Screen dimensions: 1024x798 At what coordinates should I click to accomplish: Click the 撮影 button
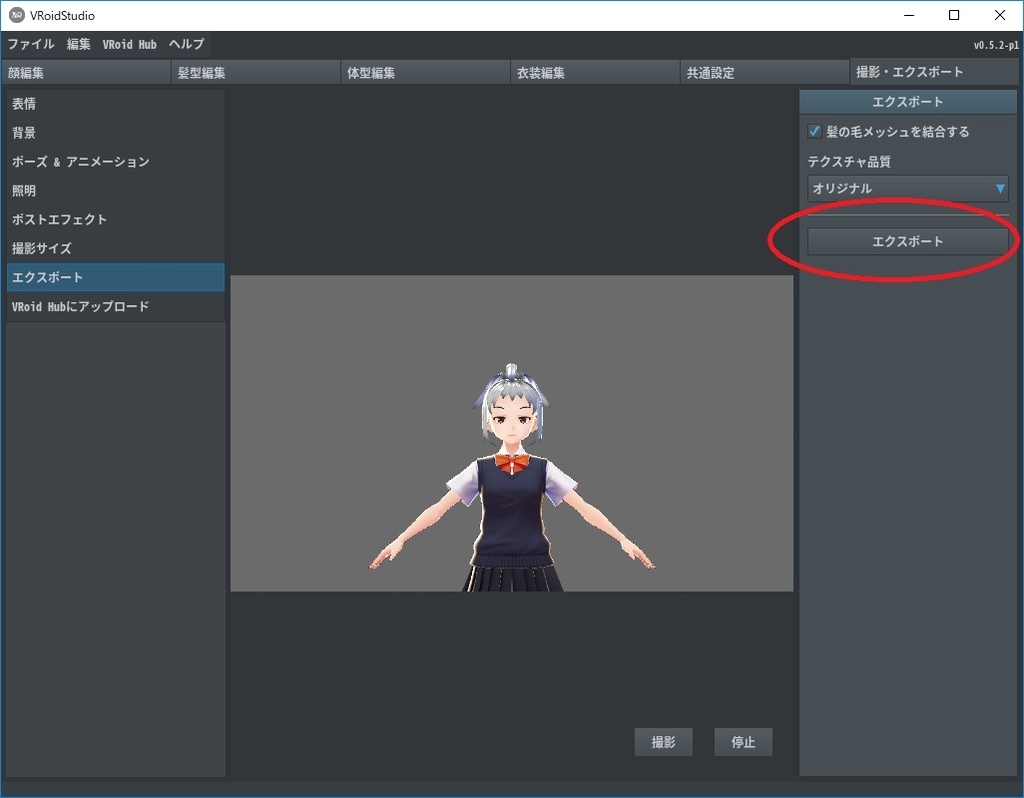click(664, 742)
